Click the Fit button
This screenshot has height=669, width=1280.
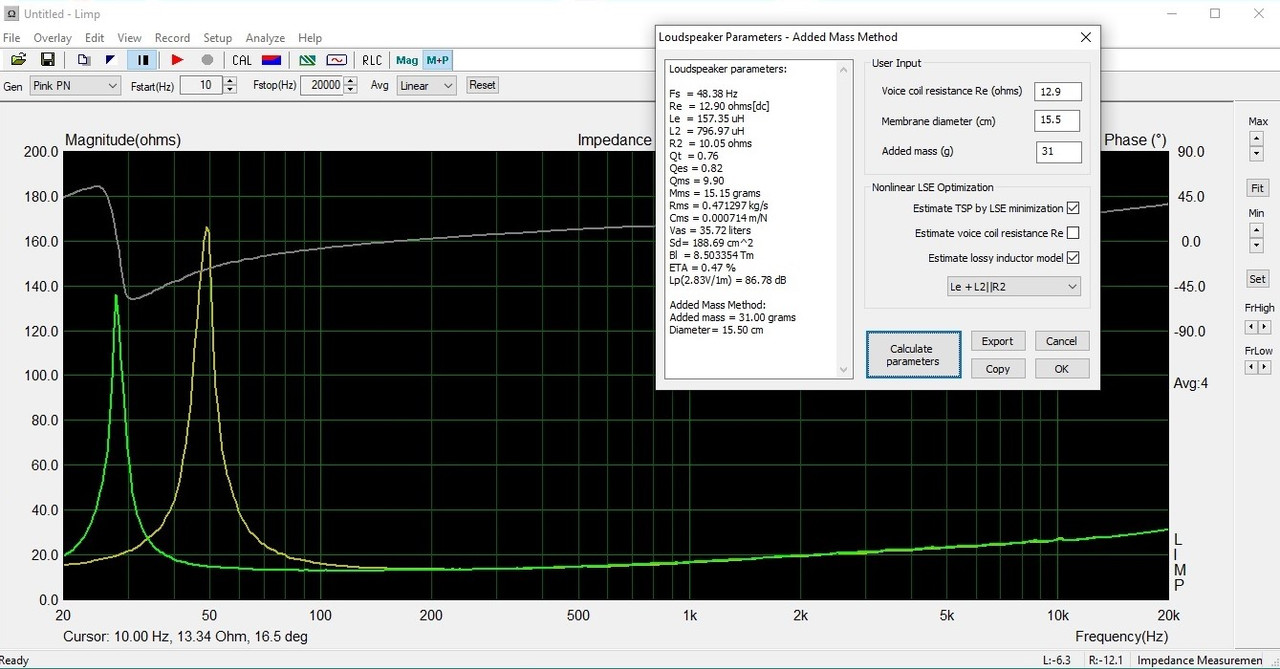point(1257,188)
